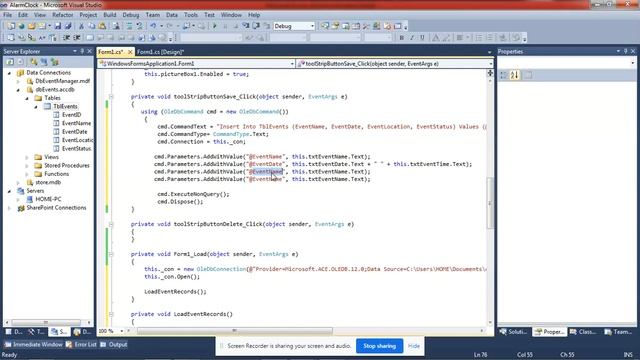640x360 pixels.
Task: Click the Save All toolbar icon
Action: pyautogui.click(x=68, y=26)
